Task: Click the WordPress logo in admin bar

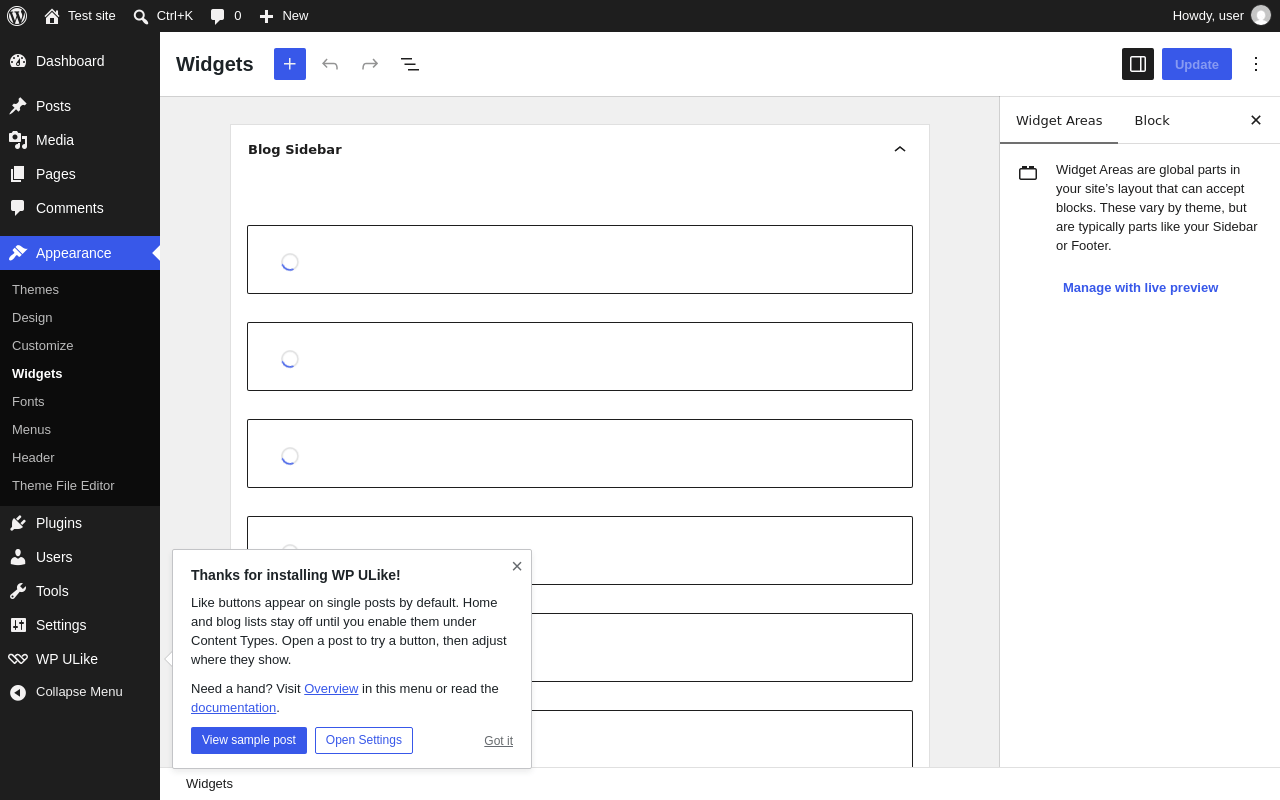Action: (x=17, y=16)
